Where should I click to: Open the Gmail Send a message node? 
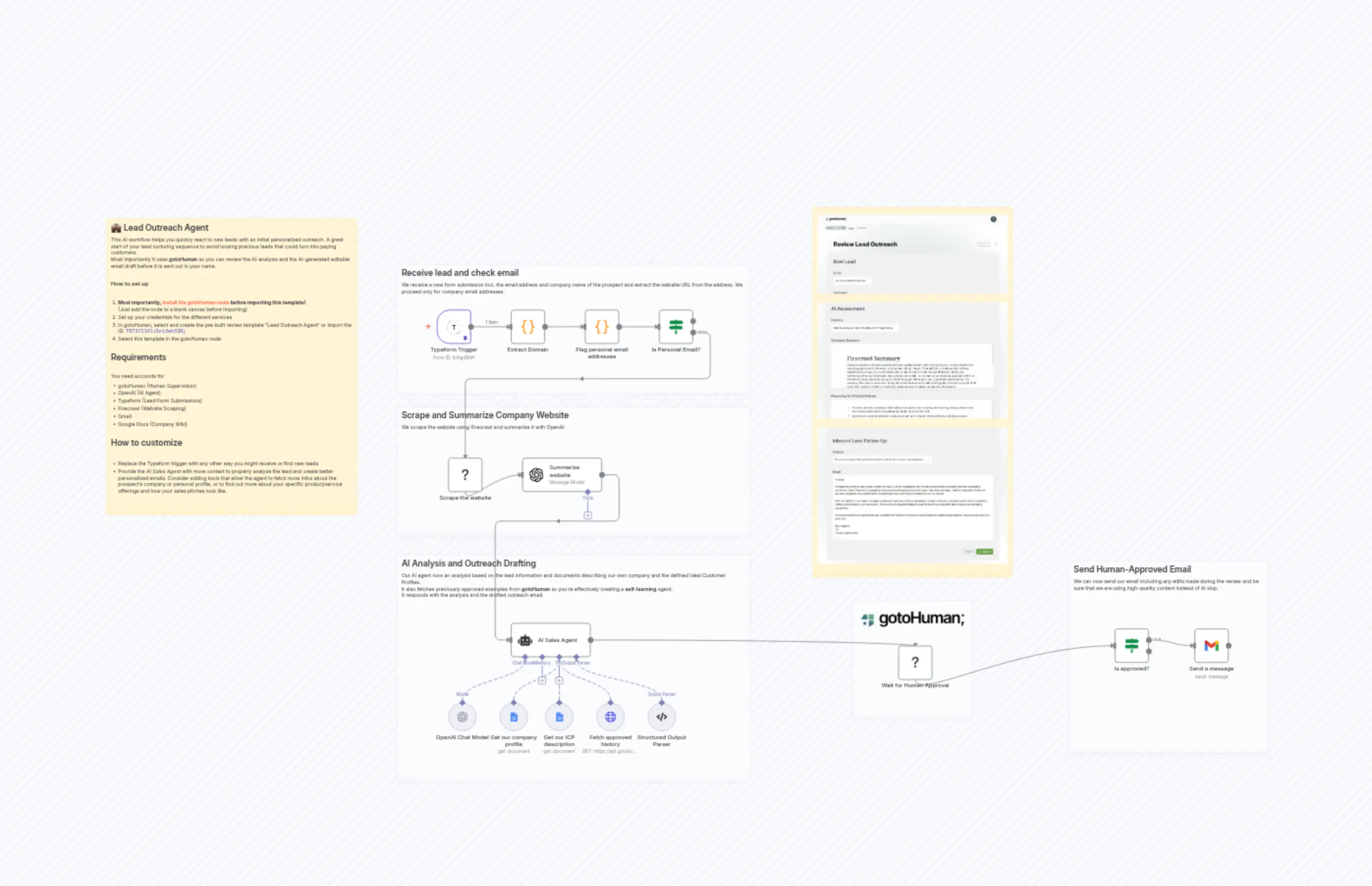pyautogui.click(x=1212, y=645)
